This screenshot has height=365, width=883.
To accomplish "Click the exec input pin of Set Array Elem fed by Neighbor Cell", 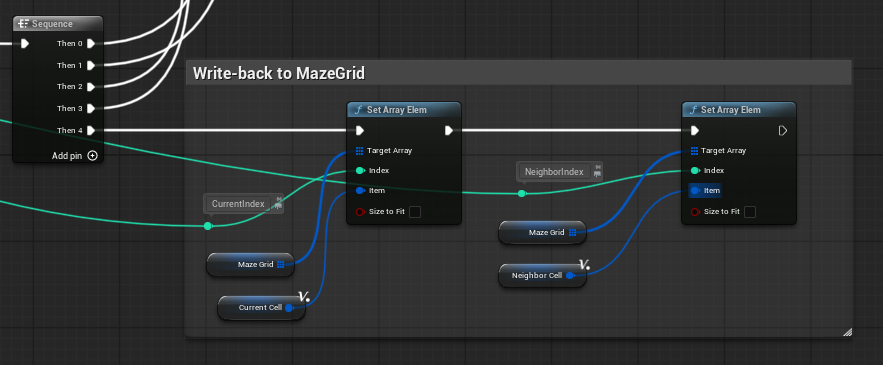I will (695, 131).
